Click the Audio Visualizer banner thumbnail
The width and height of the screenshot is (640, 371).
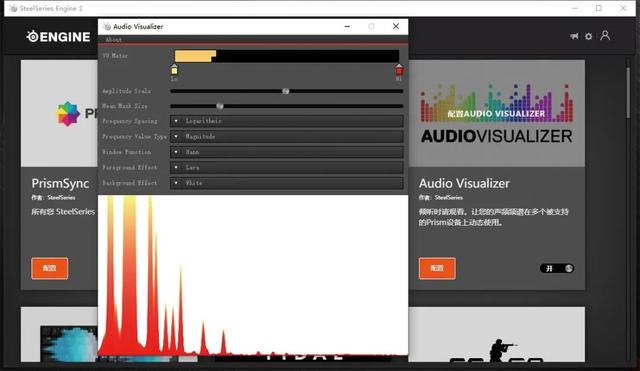(496, 113)
